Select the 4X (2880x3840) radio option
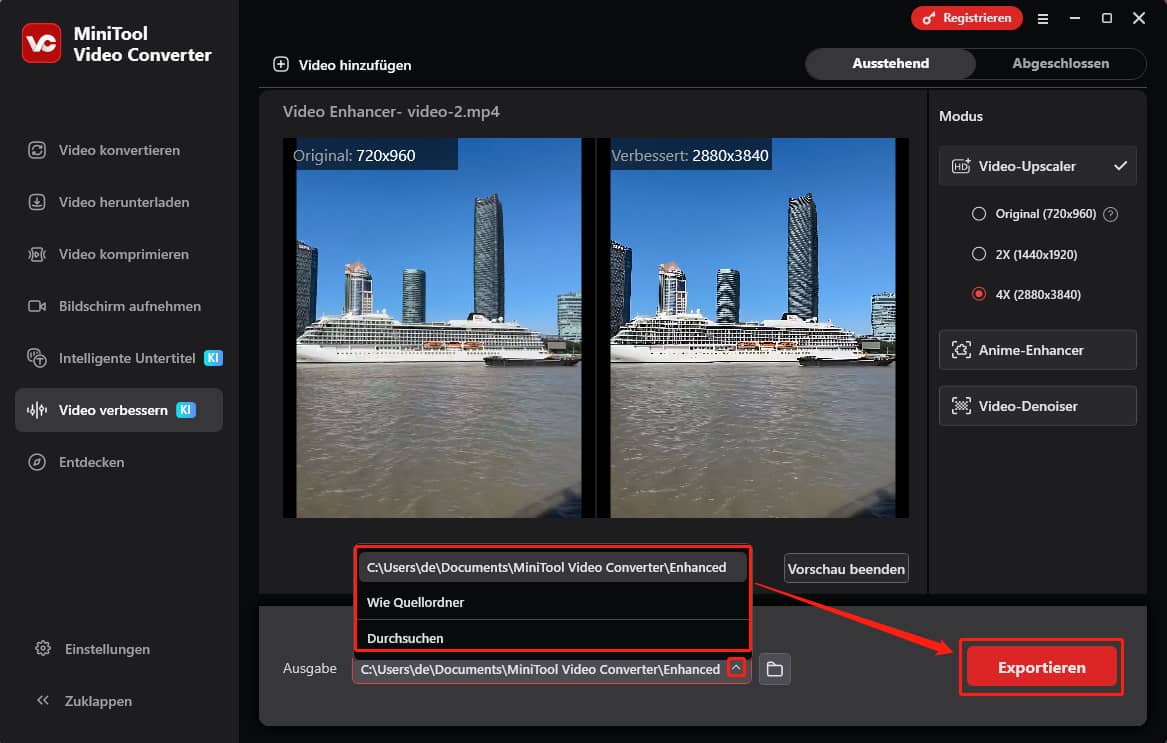Viewport: 1167px width, 743px height. coord(979,294)
